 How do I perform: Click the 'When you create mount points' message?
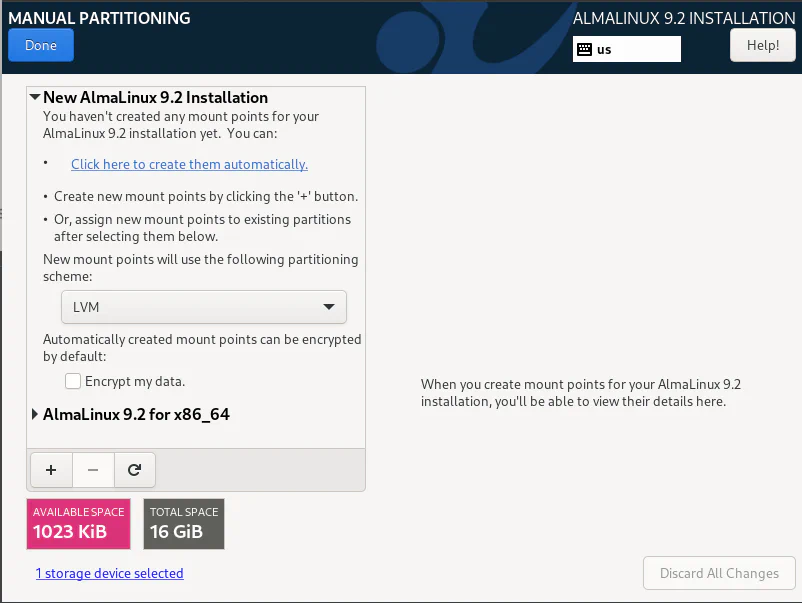click(x=581, y=393)
